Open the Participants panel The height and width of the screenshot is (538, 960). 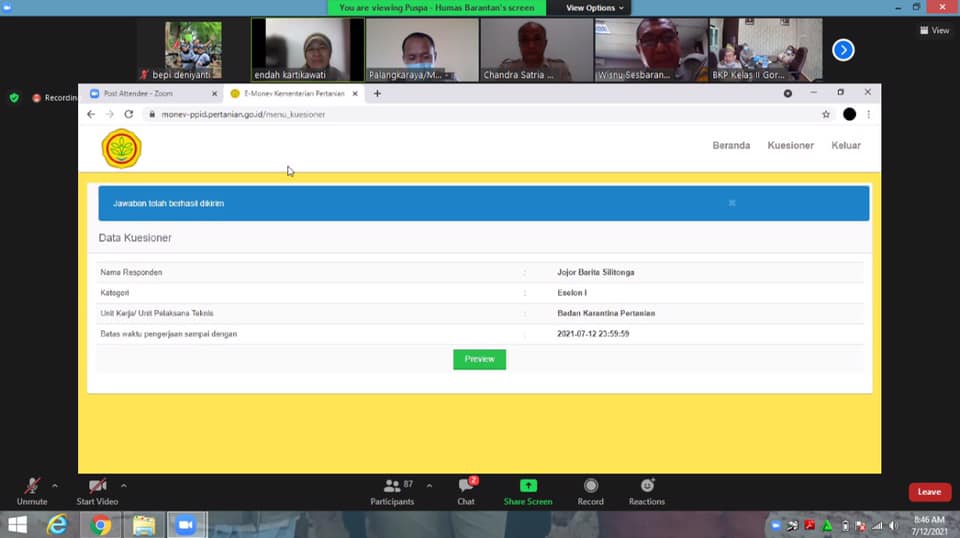(x=392, y=487)
